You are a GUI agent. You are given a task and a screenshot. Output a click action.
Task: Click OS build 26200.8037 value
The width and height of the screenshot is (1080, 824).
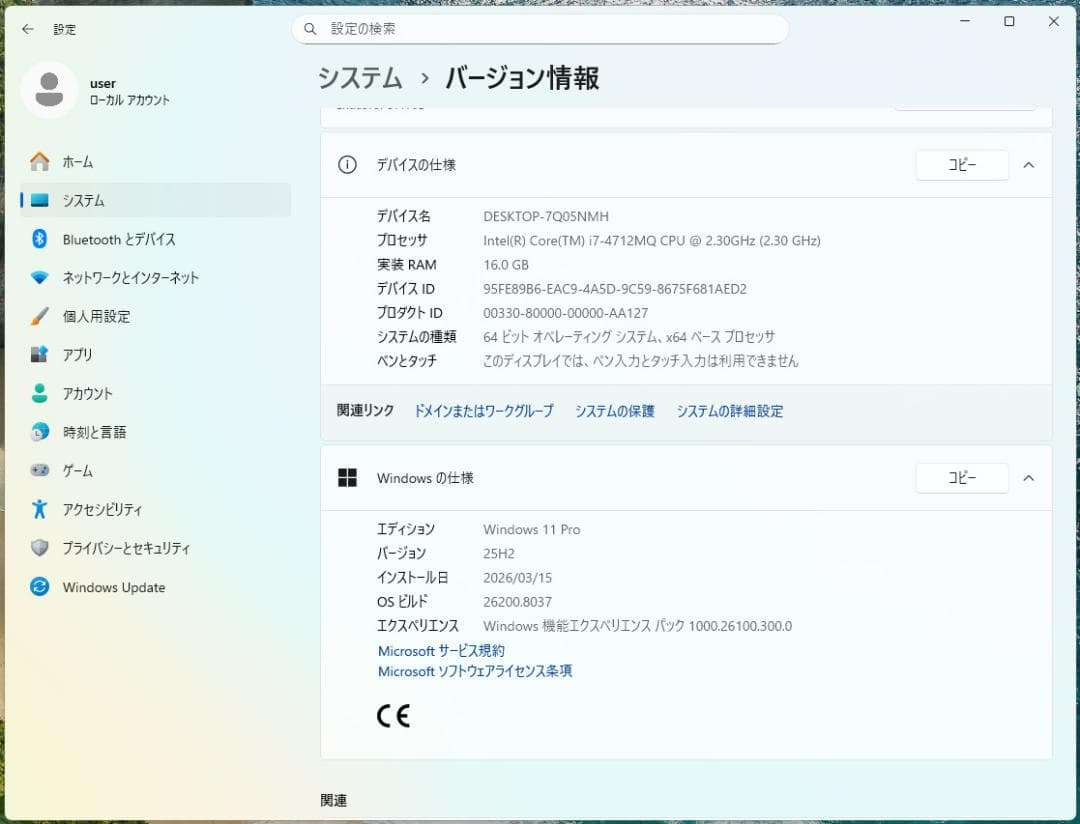pyautogui.click(x=517, y=602)
